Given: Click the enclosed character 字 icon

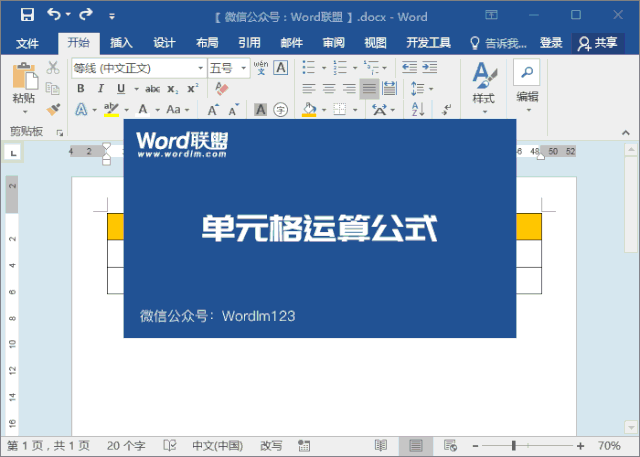Looking at the screenshot, I should coord(280,109).
